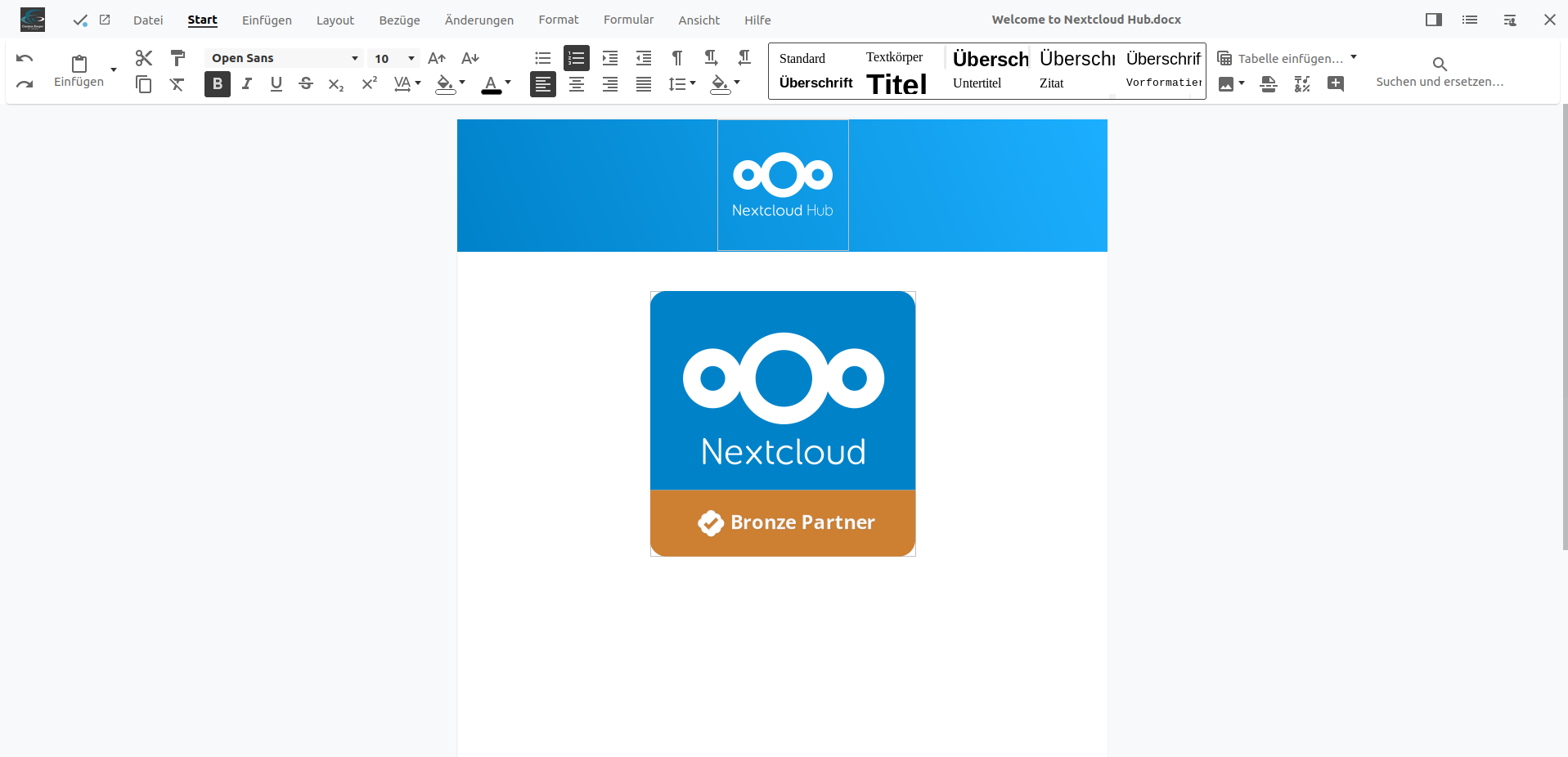The height and width of the screenshot is (757, 1568).
Task: Open the Open Sans font name dropdown
Action: point(283,58)
